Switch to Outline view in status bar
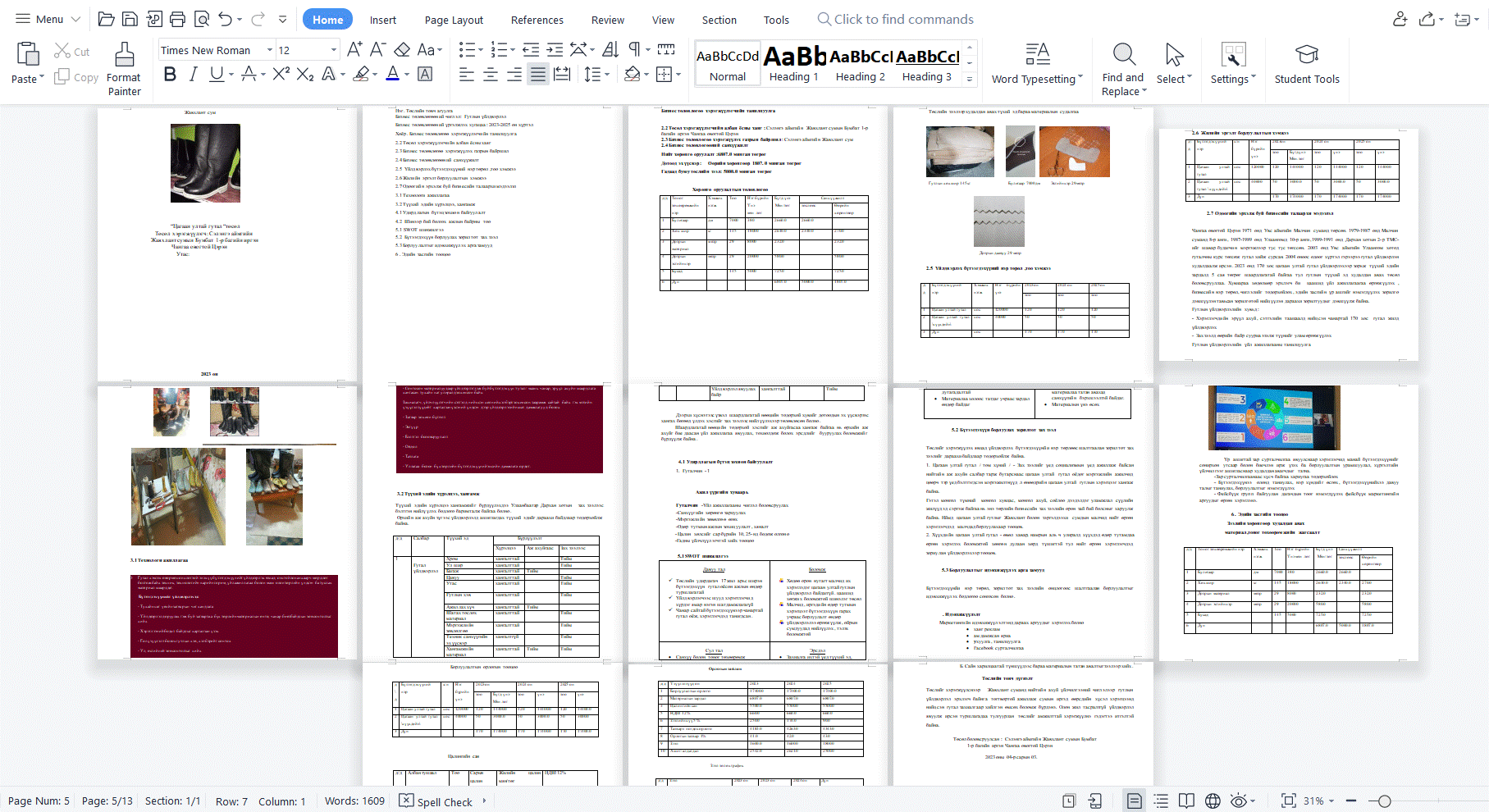The height and width of the screenshot is (812, 1489). click(1161, 801)
